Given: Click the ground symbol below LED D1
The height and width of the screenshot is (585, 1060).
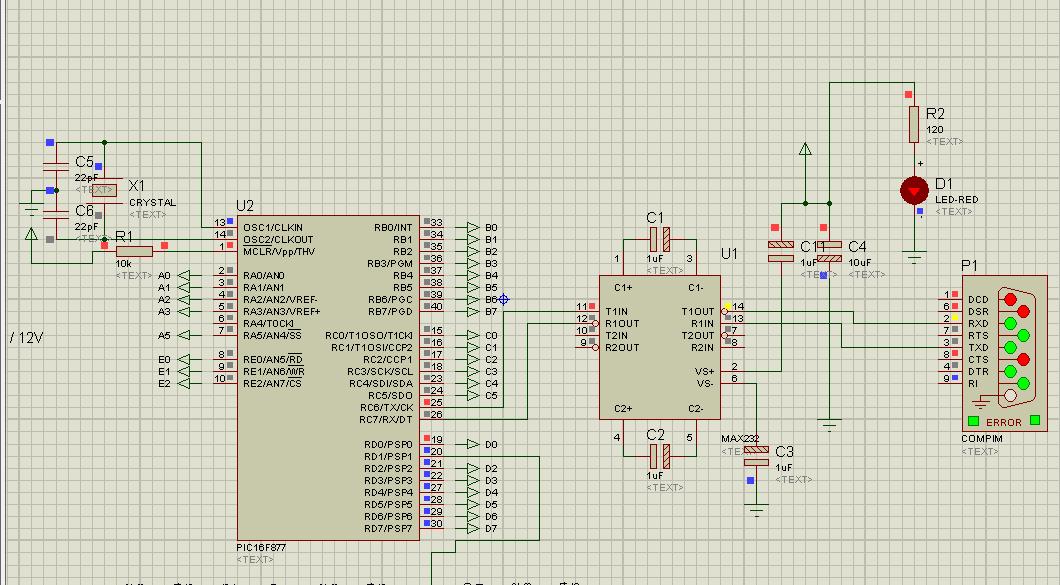Looking at the screenshot, I should point(914,257).
